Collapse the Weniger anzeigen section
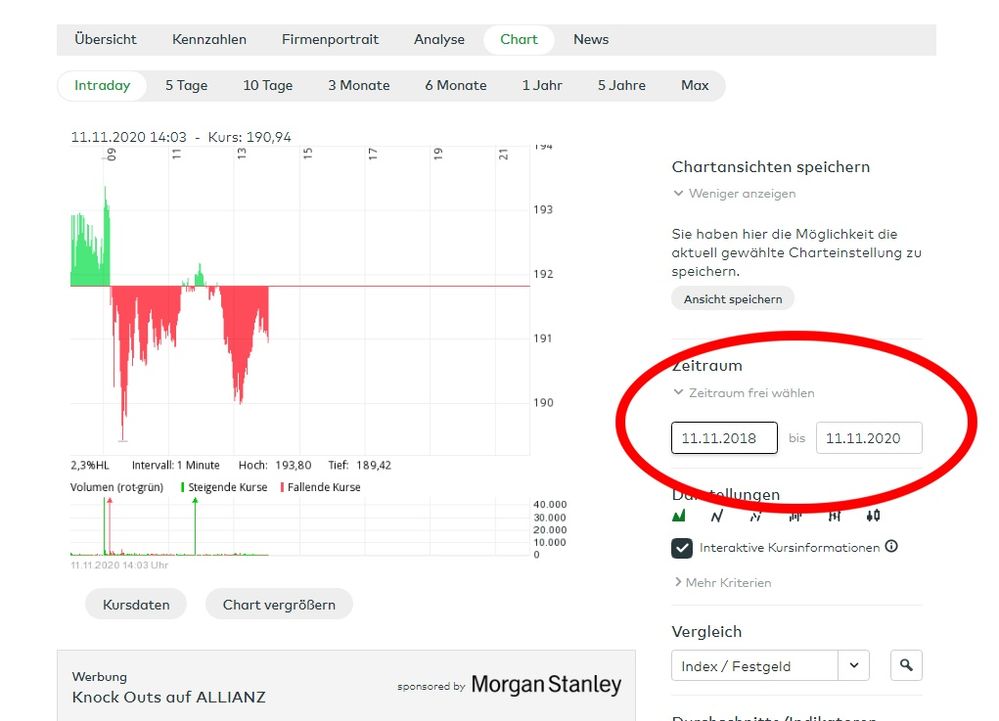 click(x=734, y=193)
